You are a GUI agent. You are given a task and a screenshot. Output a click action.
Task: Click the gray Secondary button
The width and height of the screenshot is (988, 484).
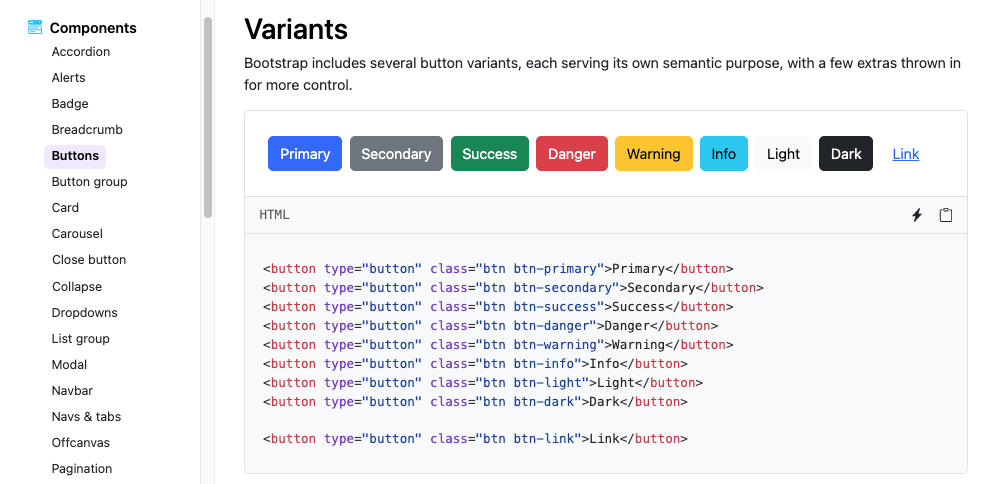click(x=396, y=154)
